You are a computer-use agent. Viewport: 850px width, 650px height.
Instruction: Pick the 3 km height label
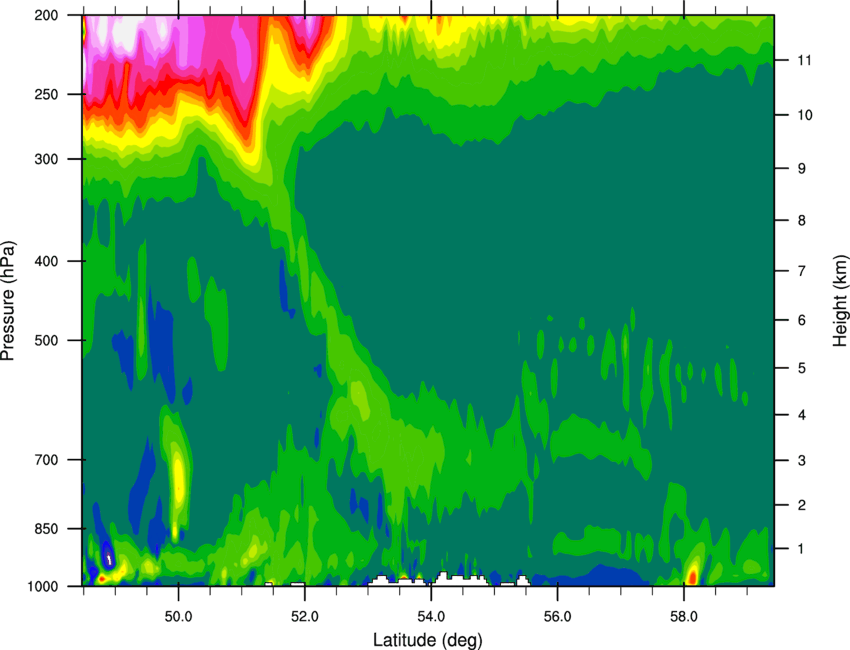point(802,461)
